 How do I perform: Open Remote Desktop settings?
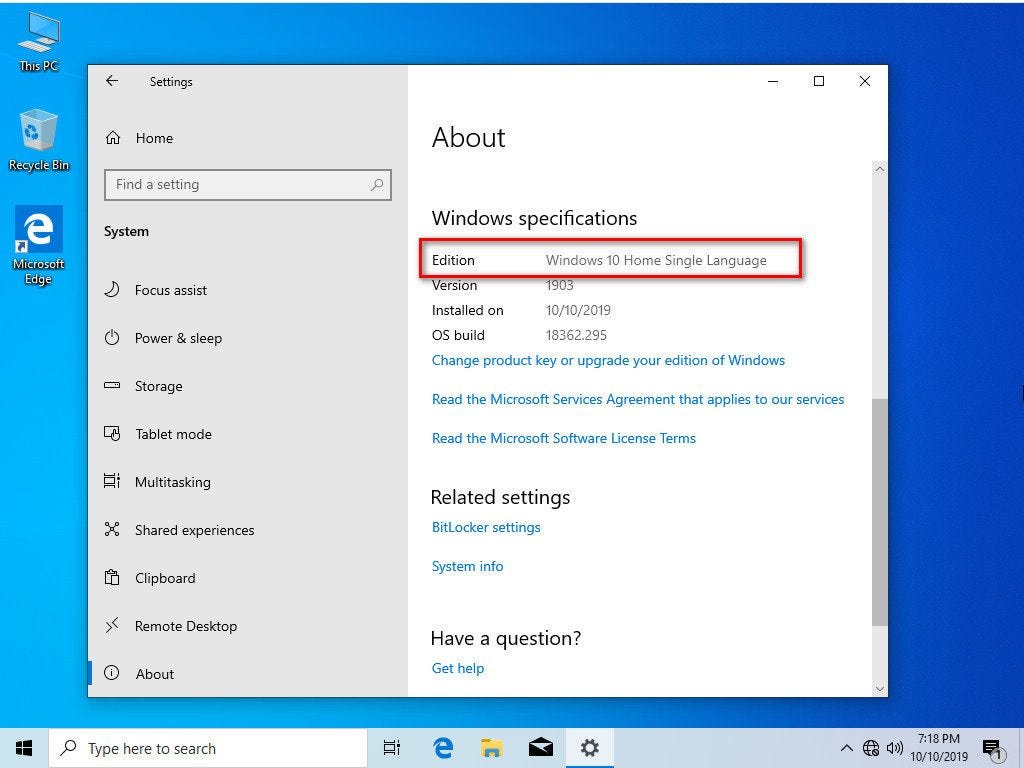pos(186,626)
